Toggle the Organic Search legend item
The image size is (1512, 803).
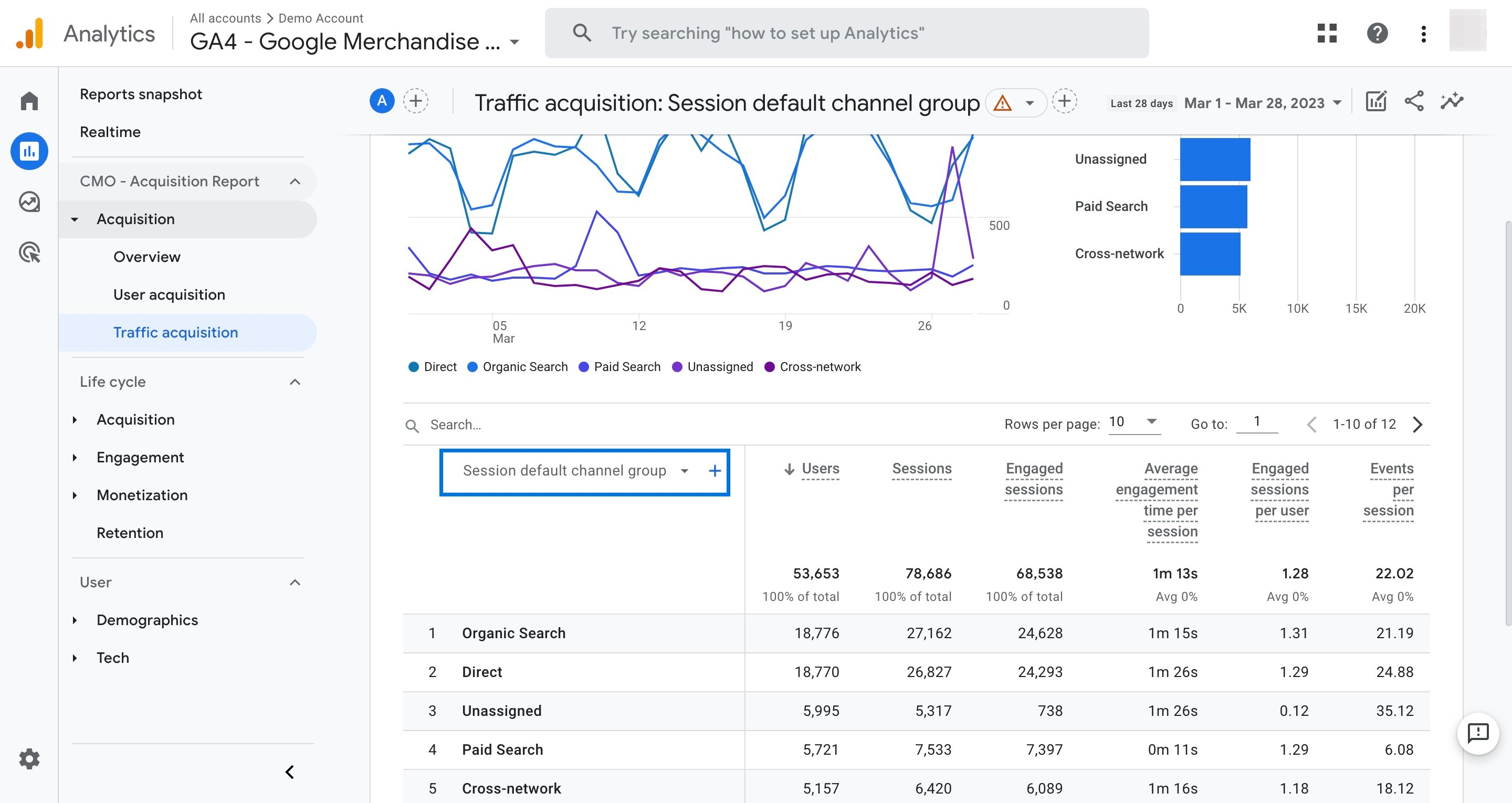[x=518, y=366]
